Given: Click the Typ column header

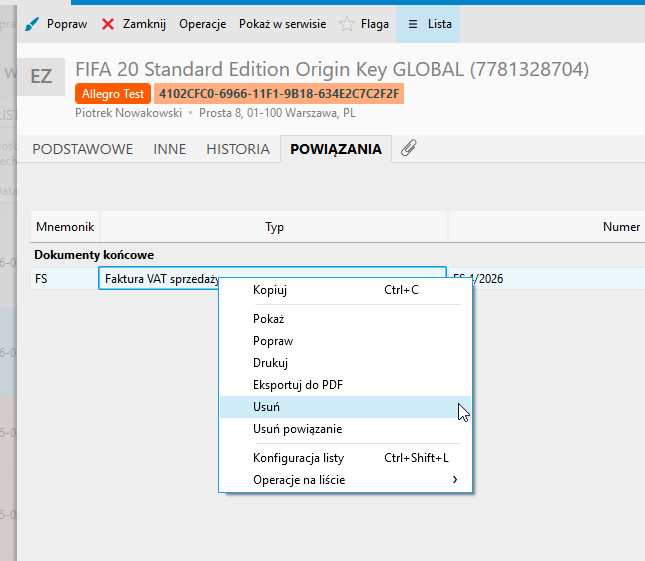Looking at the screenshot, I should click(x=274, y=227).
